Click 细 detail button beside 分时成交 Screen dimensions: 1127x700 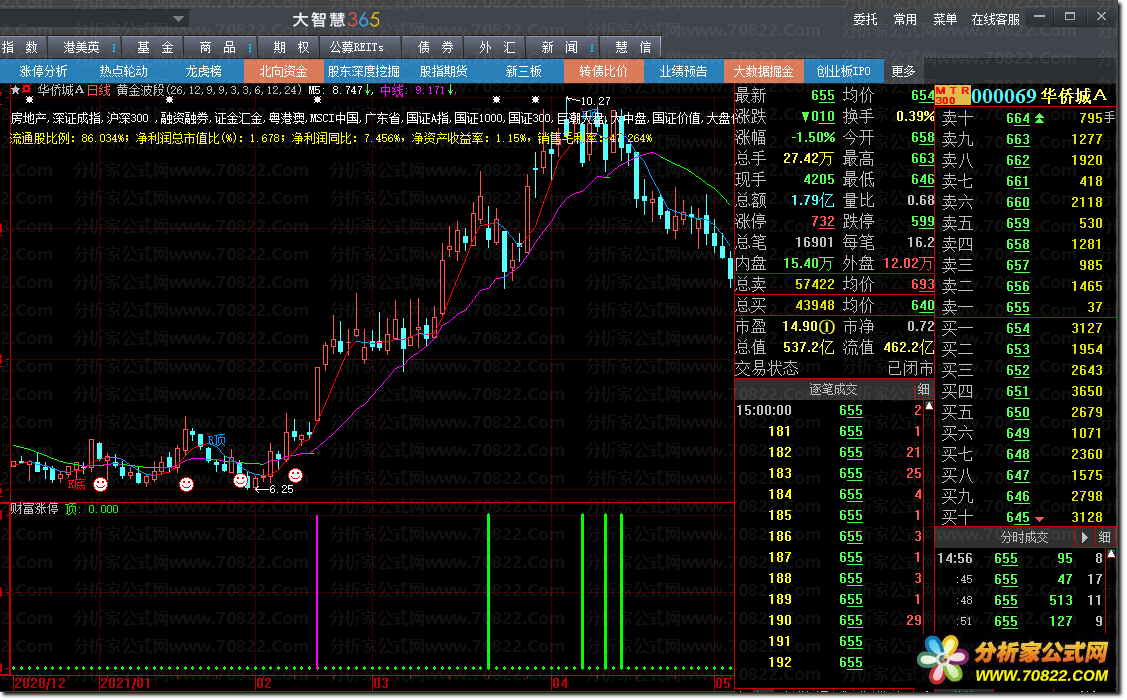[1104, 537]
